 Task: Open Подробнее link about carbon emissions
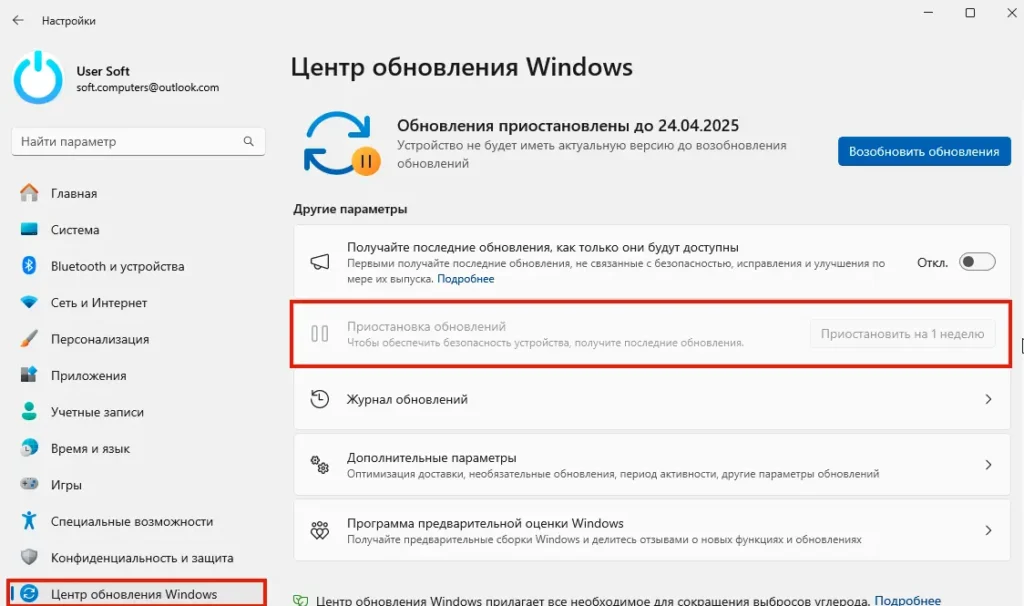click(907, 600)
